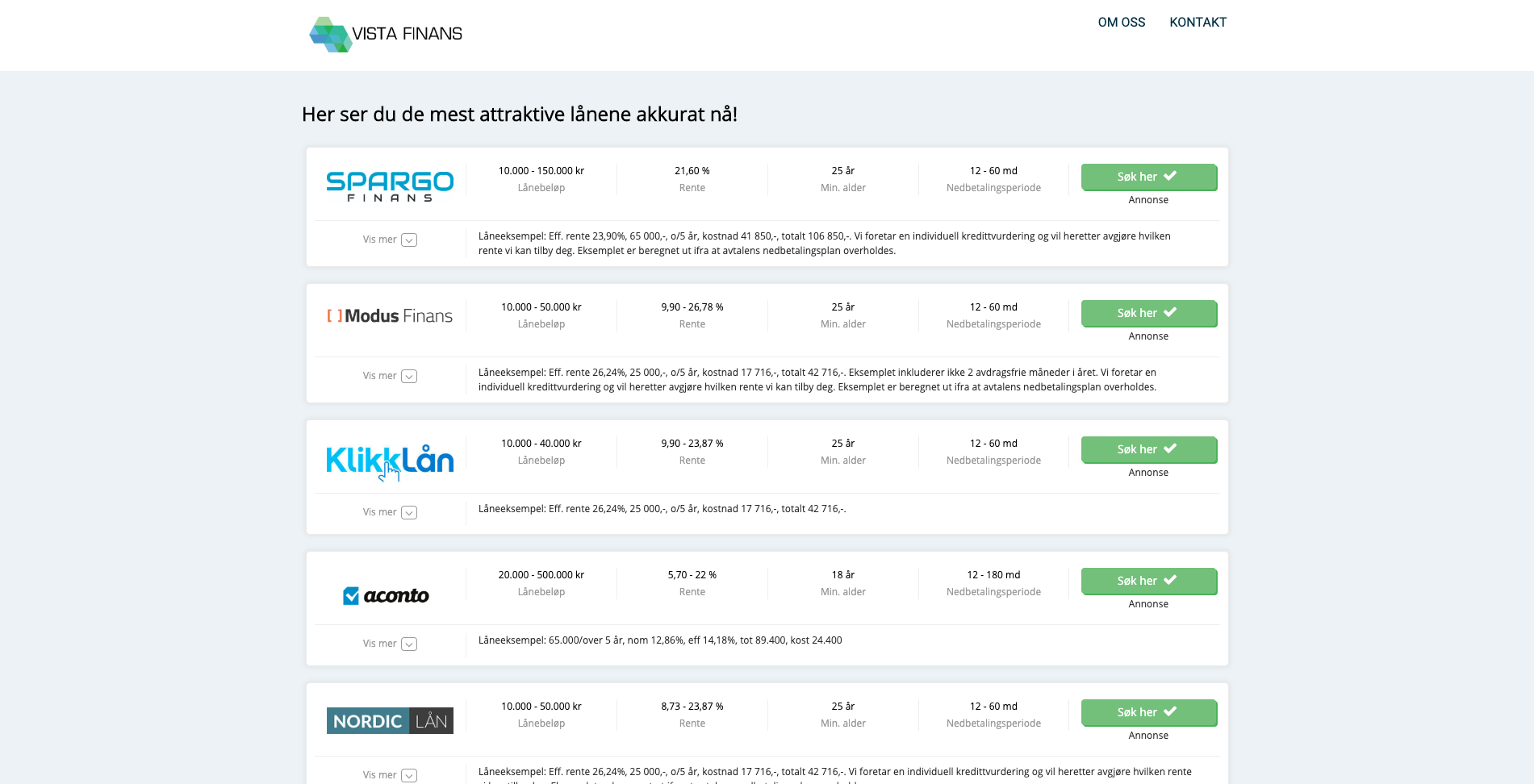Click the aconto logo

[387, 596]
